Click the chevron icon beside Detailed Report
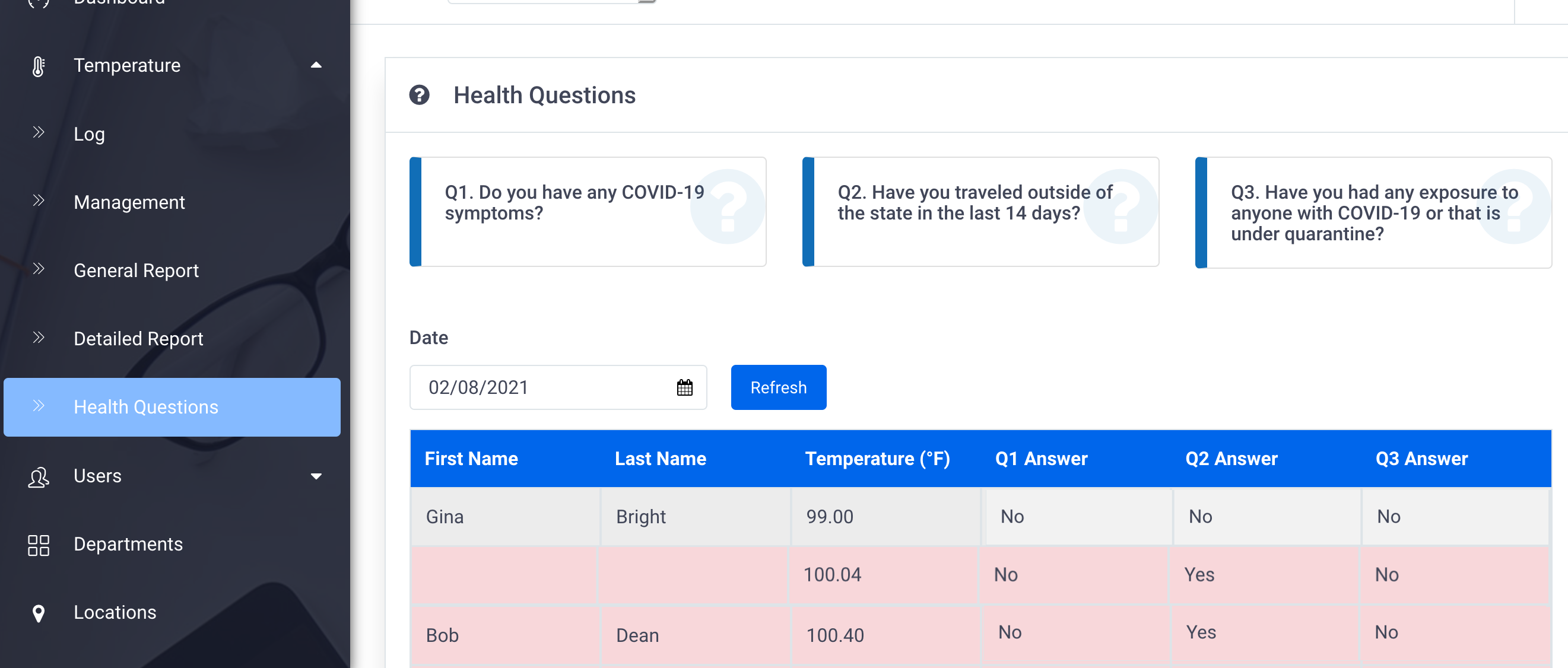The width and height of the screenshot is (1568, 668). (39, 338)
